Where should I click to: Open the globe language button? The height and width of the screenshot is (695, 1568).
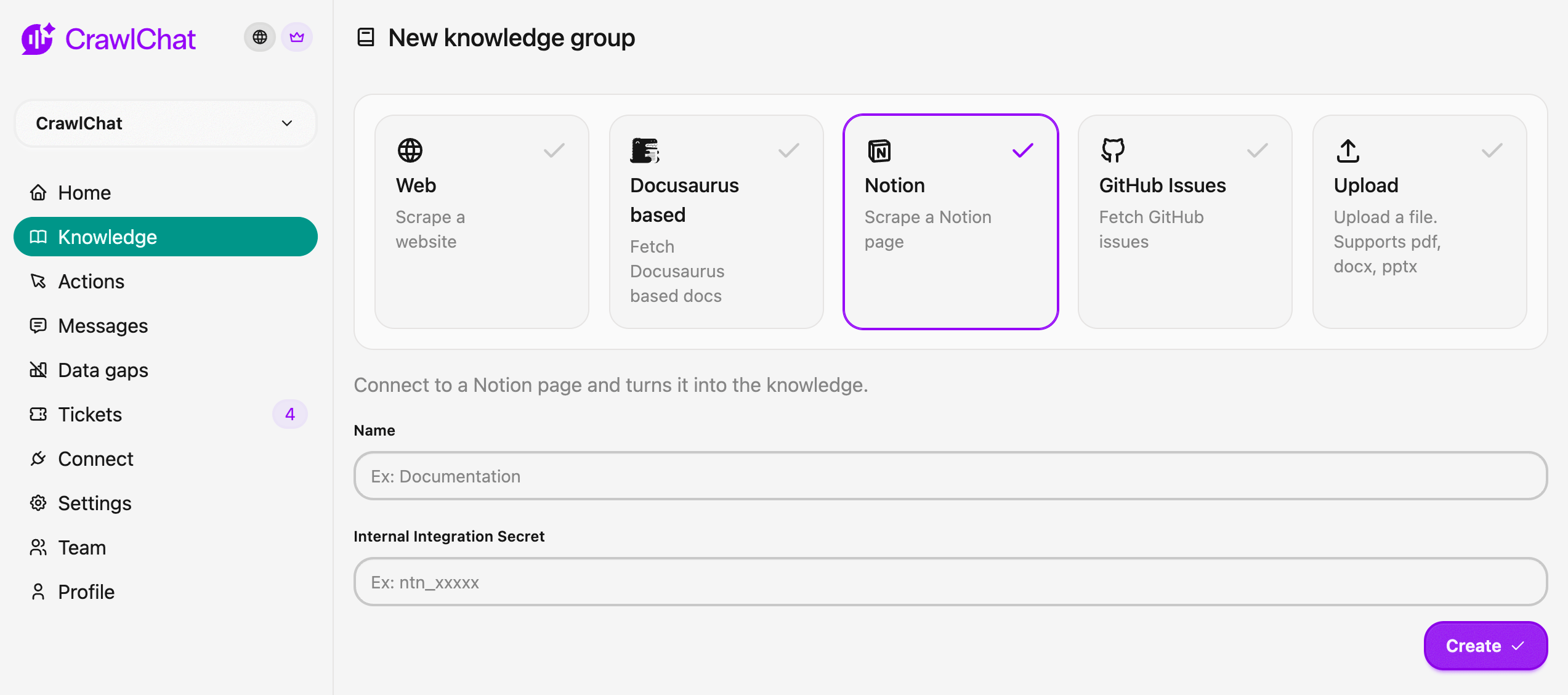point(260,37)
